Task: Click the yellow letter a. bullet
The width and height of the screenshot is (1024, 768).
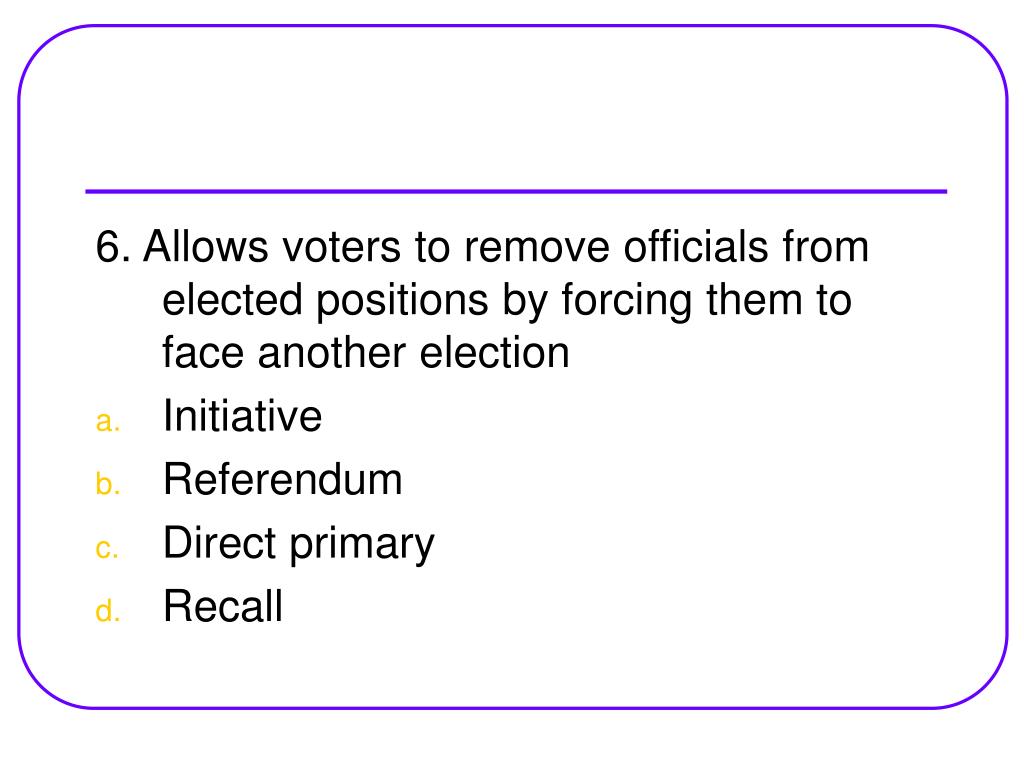Action: click(x=108, y=422)
